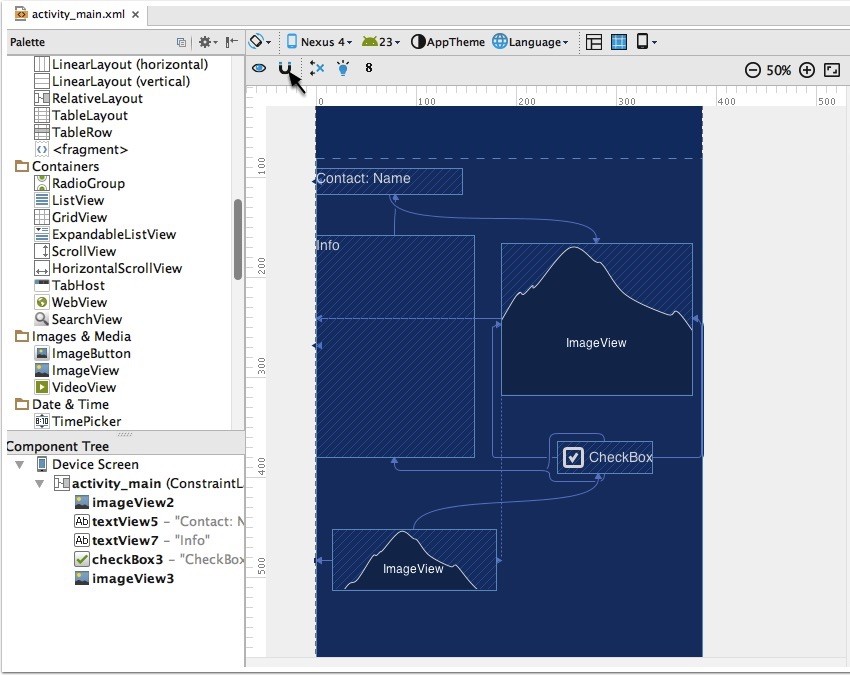Select TimePicker in palette

(x=78, y=421)
